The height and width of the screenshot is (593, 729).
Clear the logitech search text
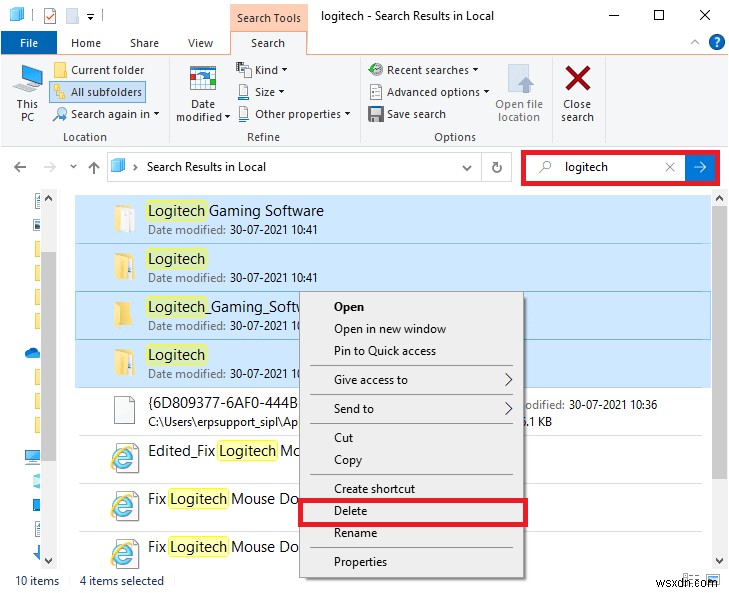(670, 167)
